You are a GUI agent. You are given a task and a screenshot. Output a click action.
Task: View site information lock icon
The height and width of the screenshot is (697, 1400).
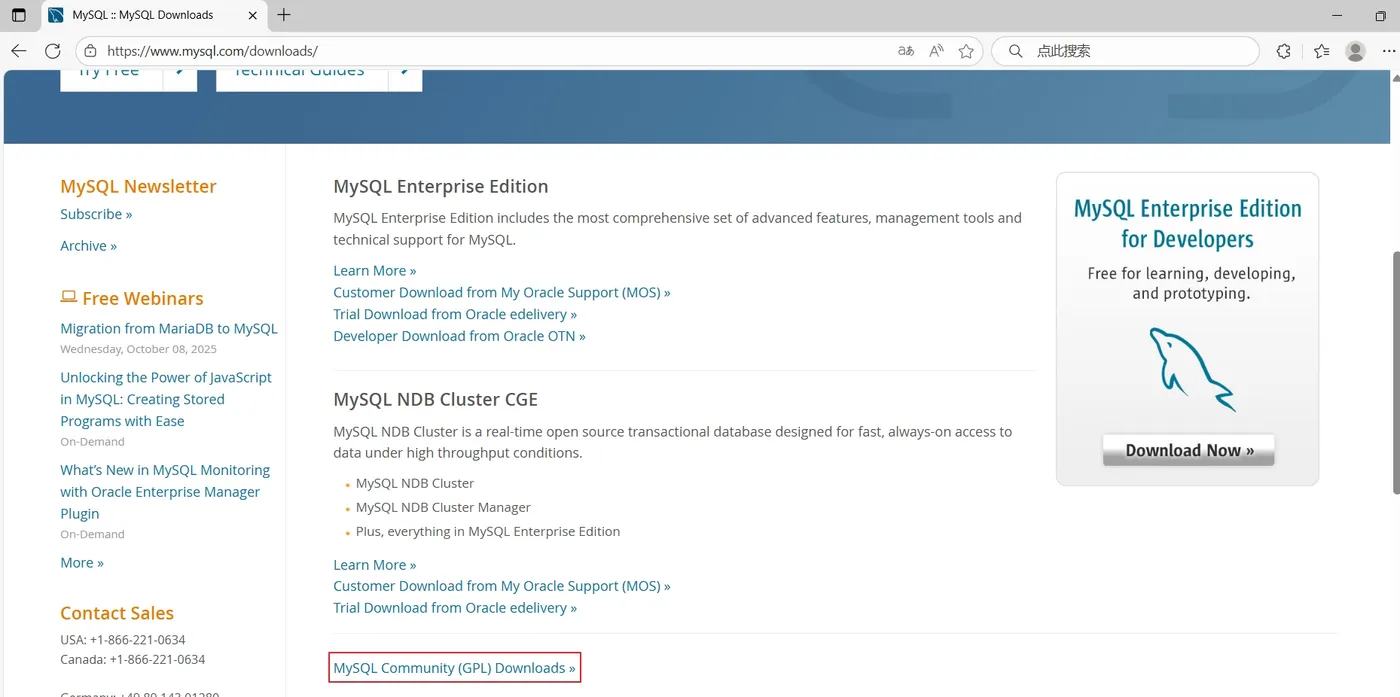(x=91, y=51)
